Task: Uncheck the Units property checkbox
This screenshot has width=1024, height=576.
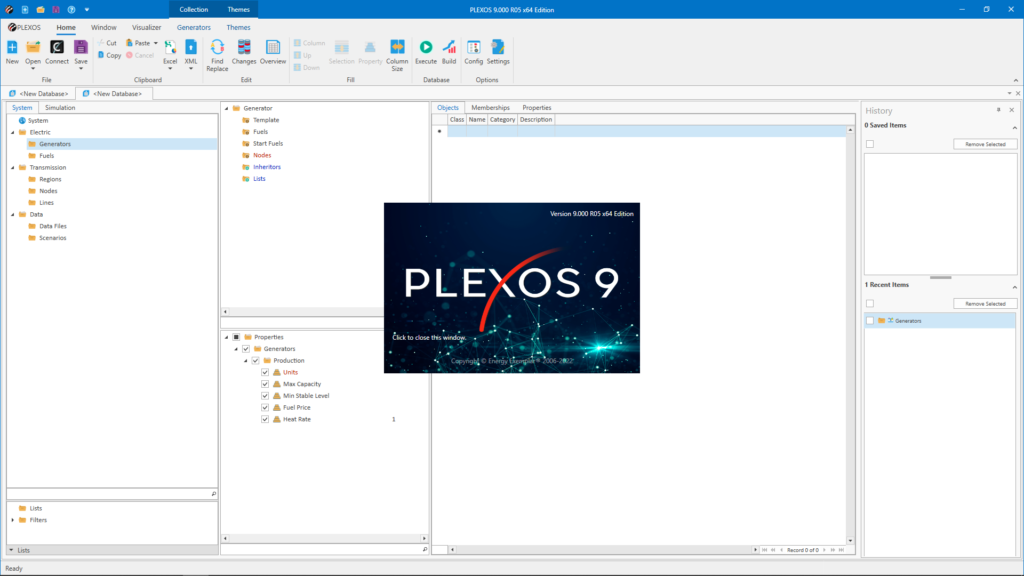Action: (x=265, y=372)
